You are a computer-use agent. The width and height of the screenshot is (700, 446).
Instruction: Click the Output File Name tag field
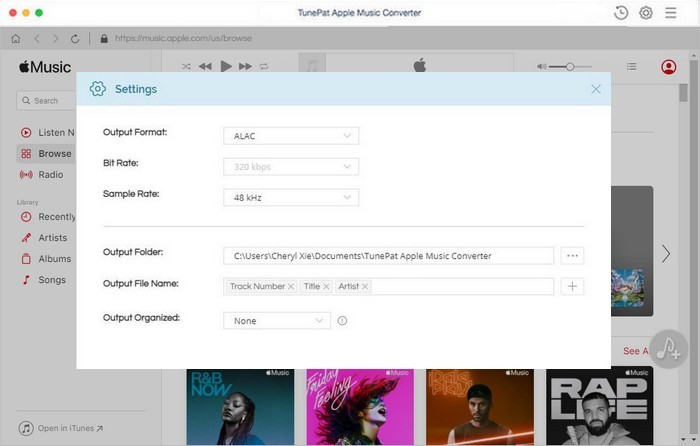388,286
